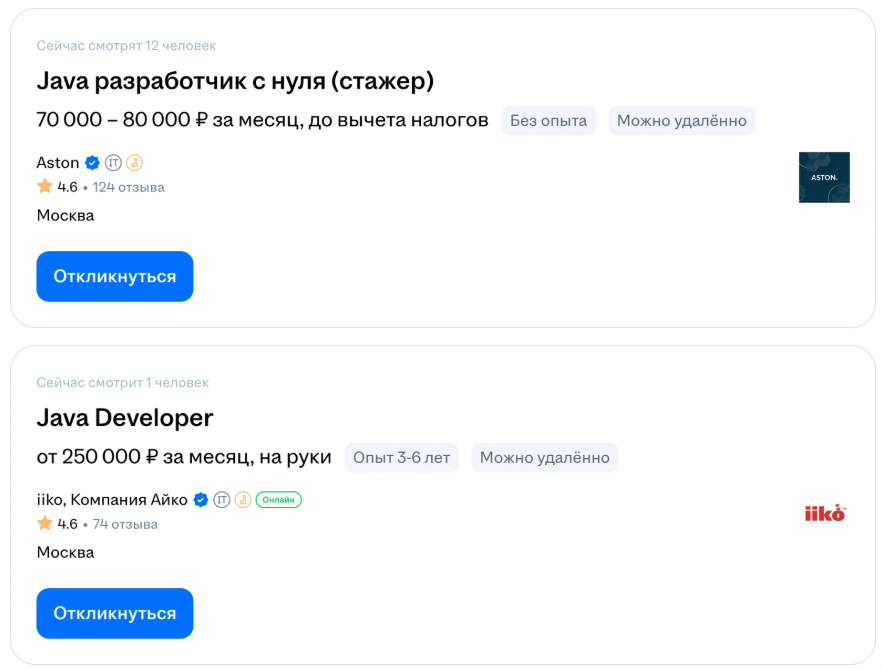Click the orange award badge next to iiko
This screenshot has width=883, height=670.
coord(242,500)
